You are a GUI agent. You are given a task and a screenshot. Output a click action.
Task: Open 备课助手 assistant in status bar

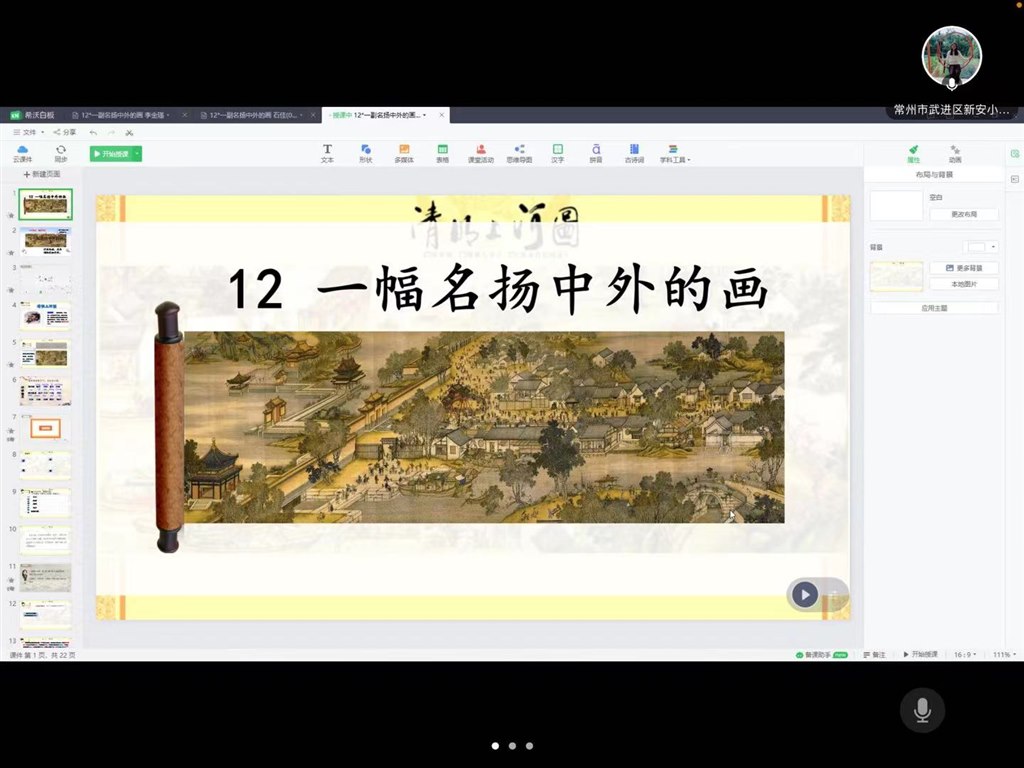coord(822,654)
